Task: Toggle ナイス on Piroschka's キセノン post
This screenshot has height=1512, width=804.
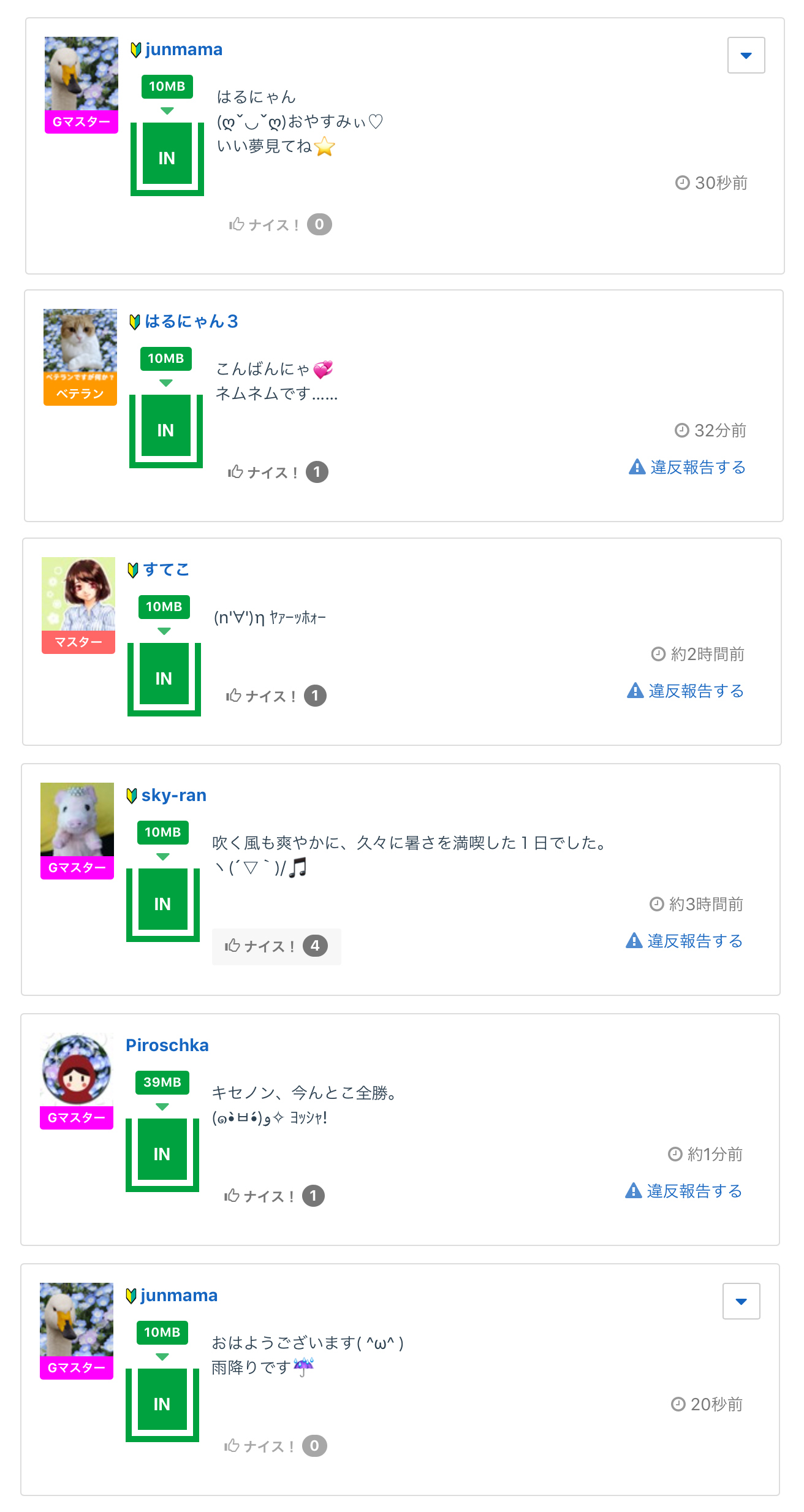Action: 274,1196
